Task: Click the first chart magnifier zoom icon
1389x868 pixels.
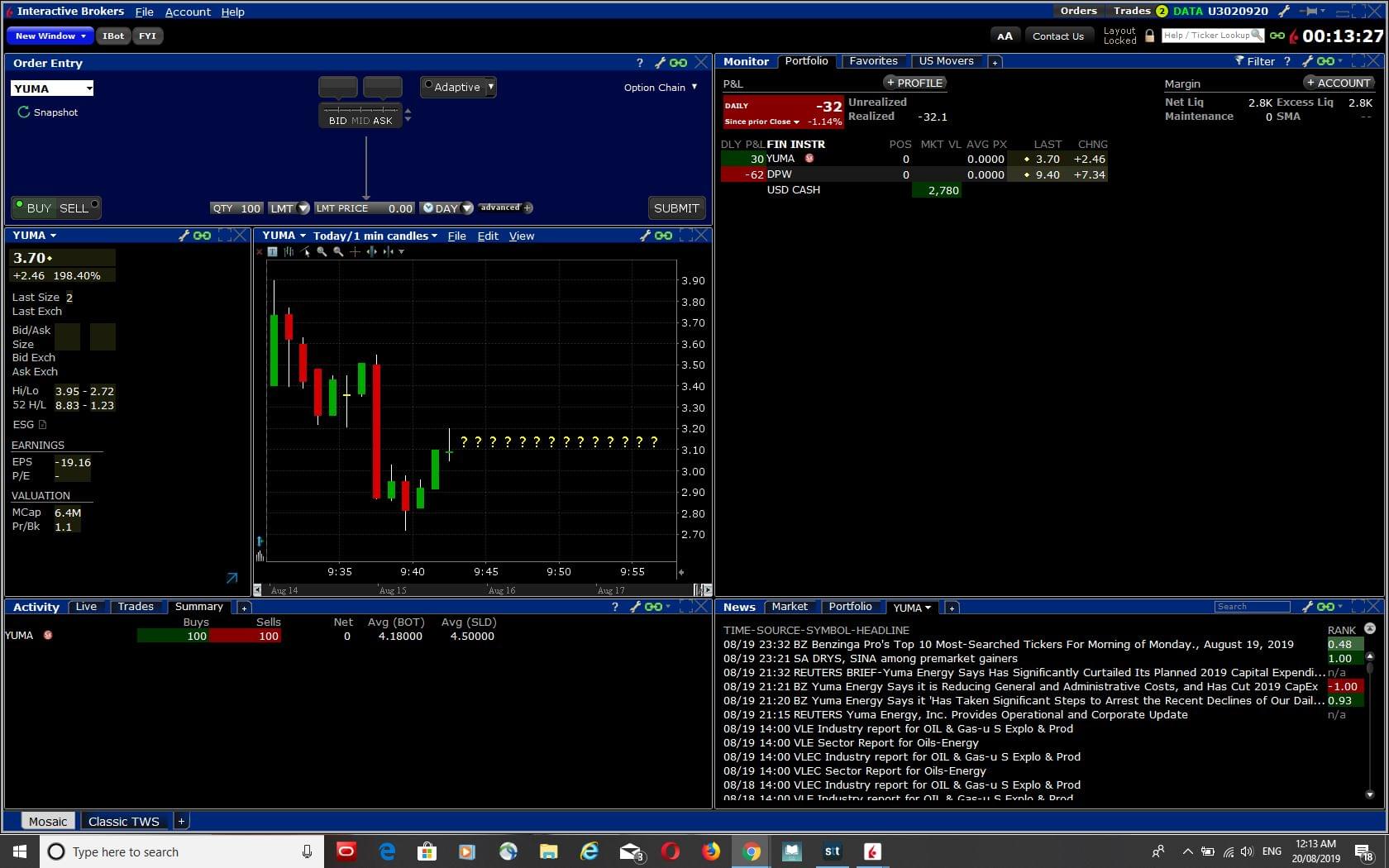Action: coord(322,252)
